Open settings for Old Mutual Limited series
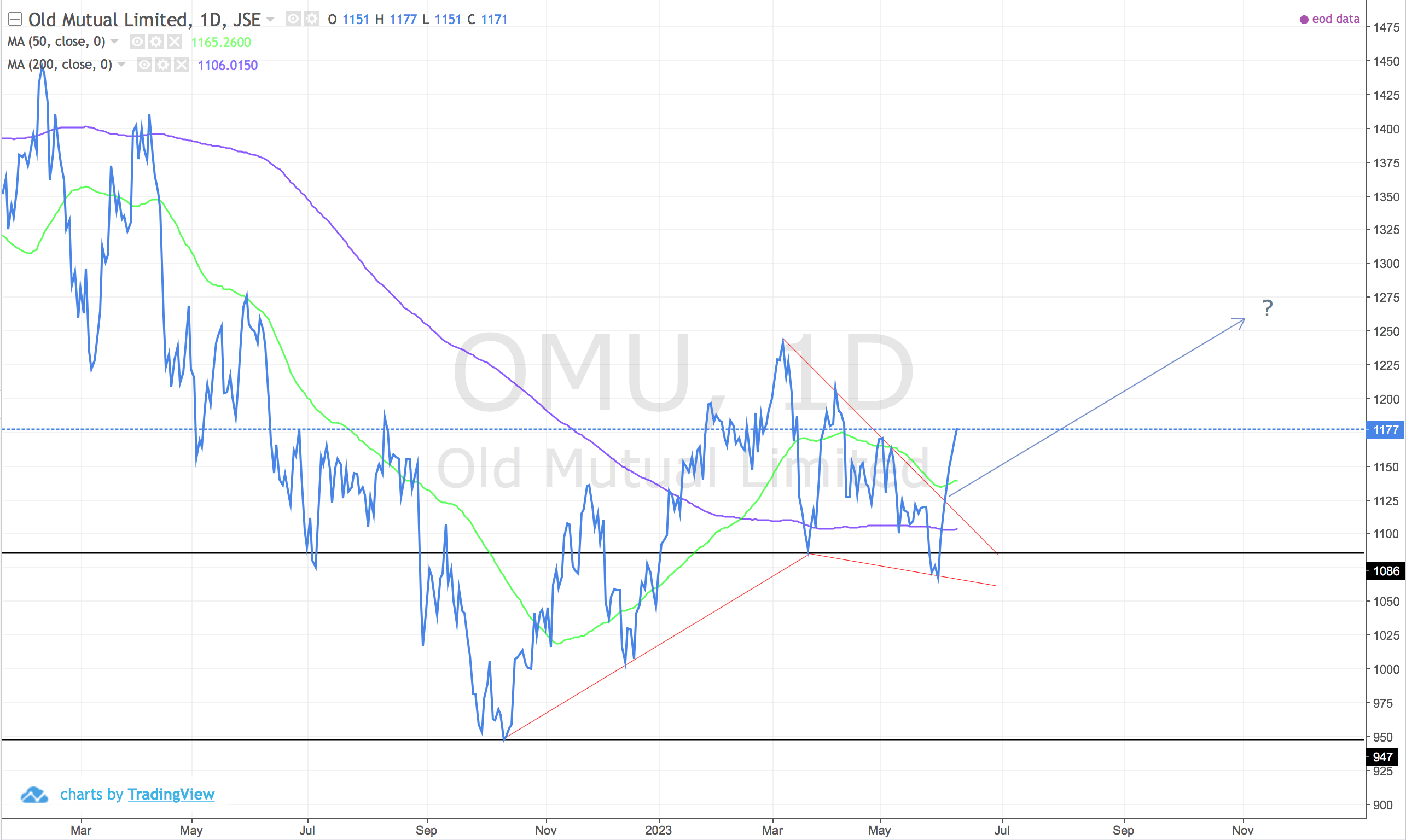The image size is (1406, 840). tap(312, 19)
